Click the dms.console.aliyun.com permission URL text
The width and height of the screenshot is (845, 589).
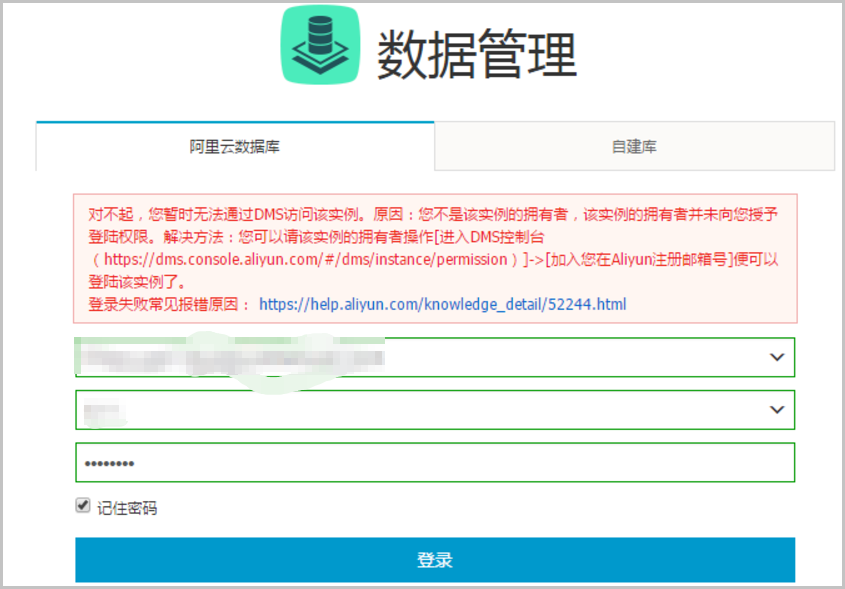[x=306, y=260]
